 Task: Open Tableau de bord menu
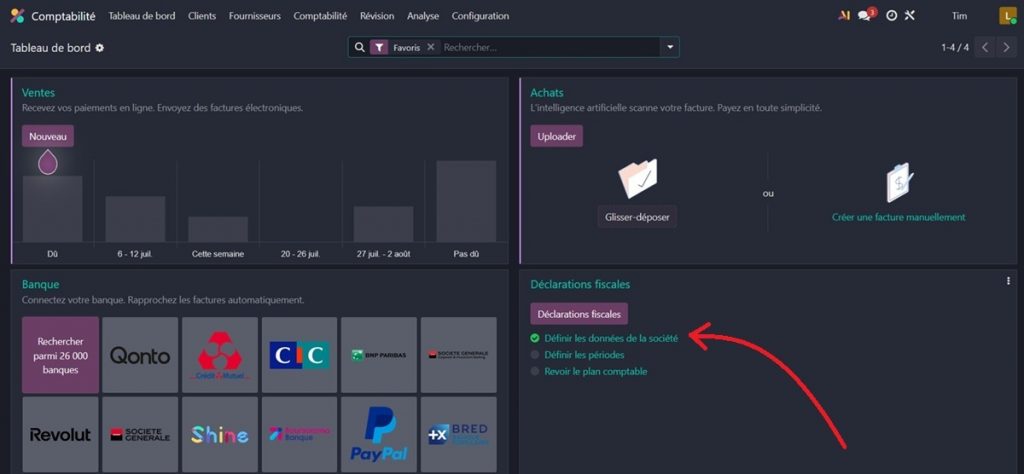[142, 16]
